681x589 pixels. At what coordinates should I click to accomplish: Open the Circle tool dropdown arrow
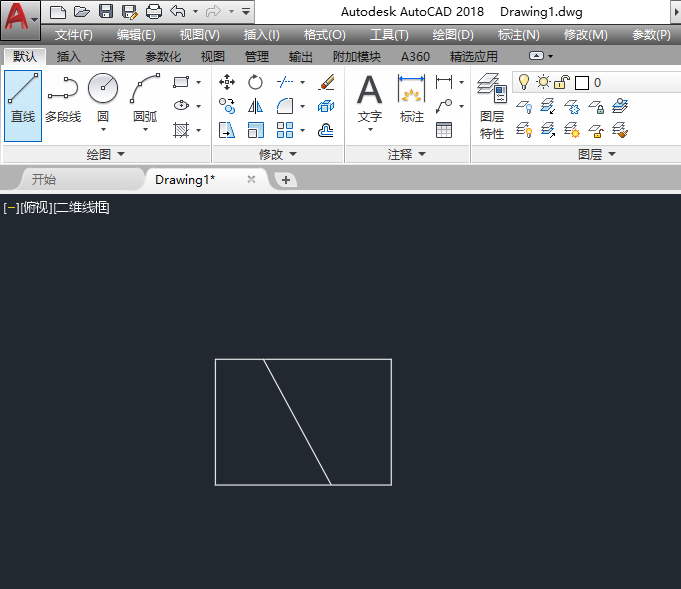coord(103,129)
